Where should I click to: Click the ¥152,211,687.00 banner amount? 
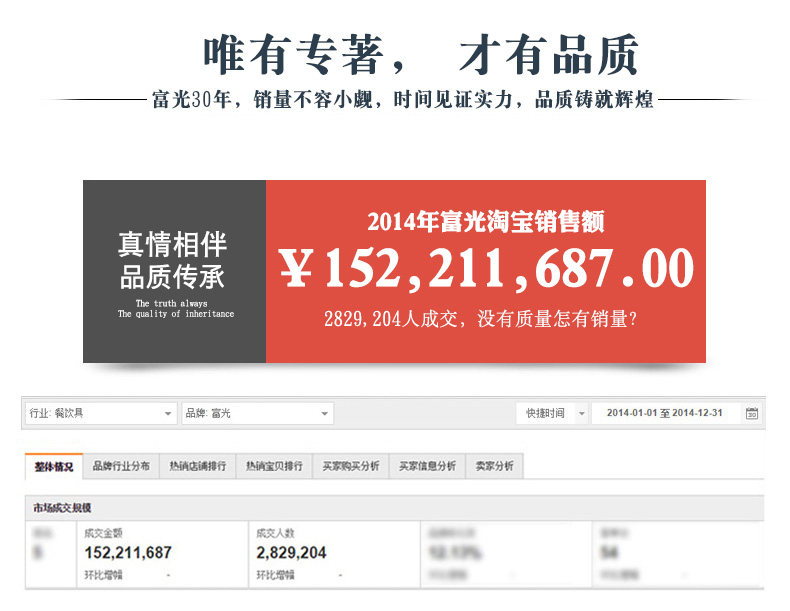[x=486, y=267]
